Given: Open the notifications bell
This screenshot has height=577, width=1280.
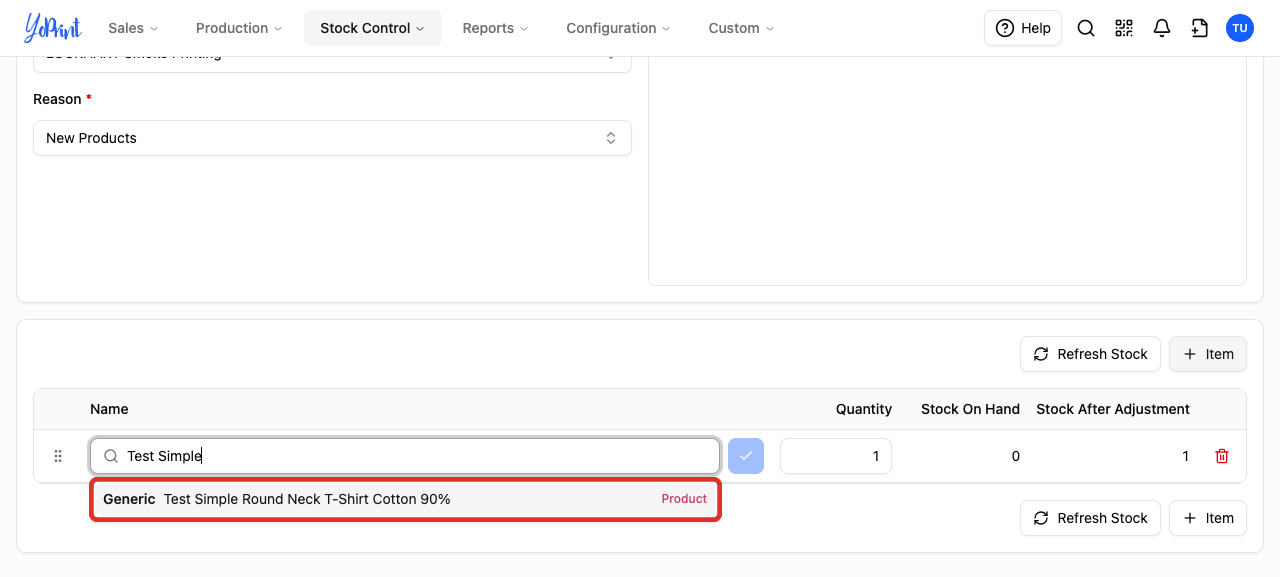Looking at the screenshot, I should point(1162,28).
